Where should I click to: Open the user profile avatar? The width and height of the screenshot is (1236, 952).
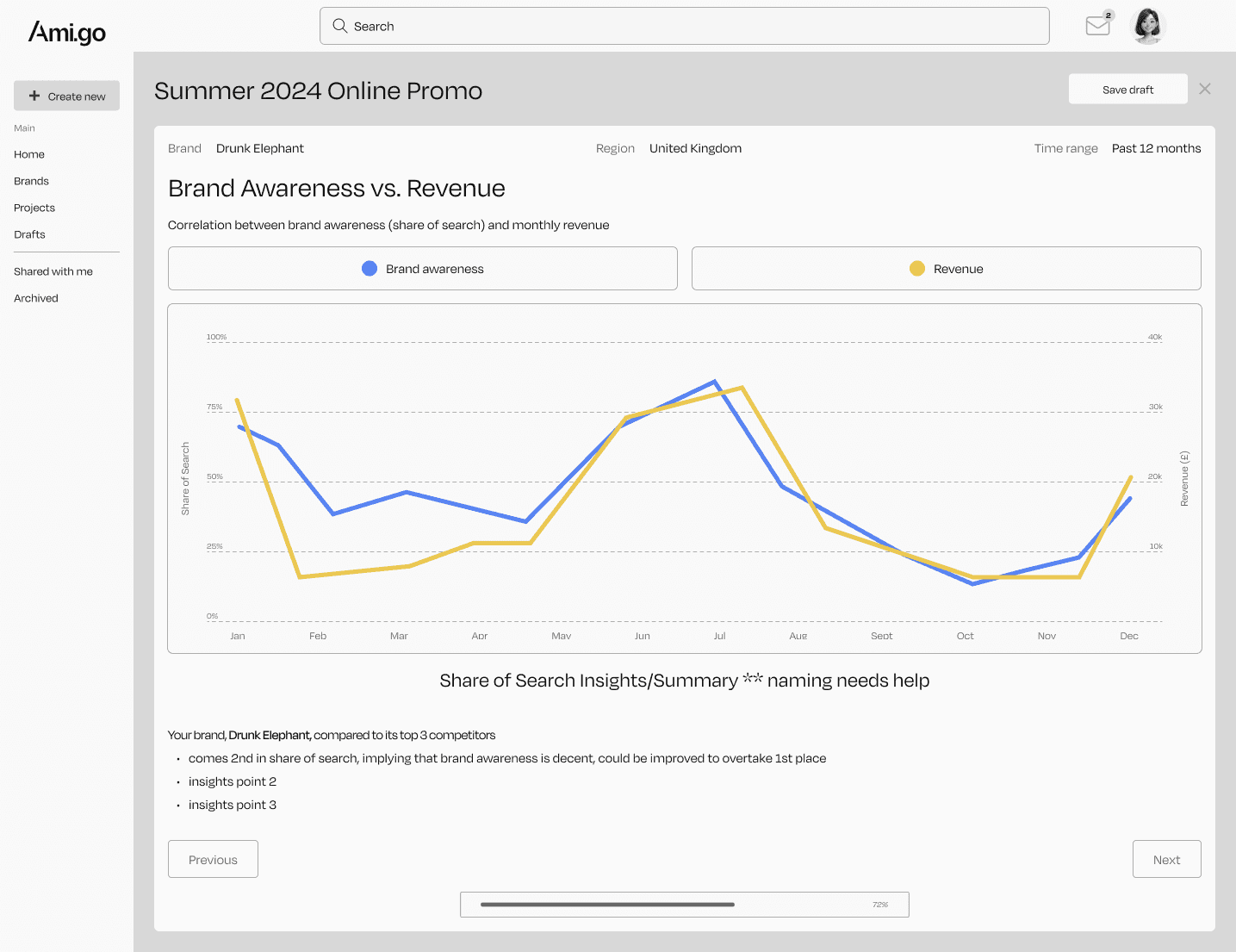pos(1147,26)
